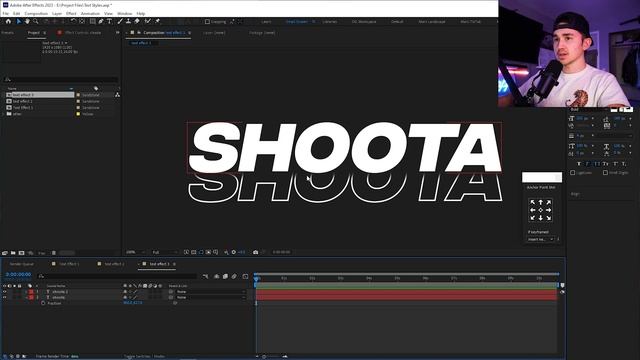The height and width of the screenshot is (360, 640).
Task: Select the Roto Brush tool
Action: (147, 21)
